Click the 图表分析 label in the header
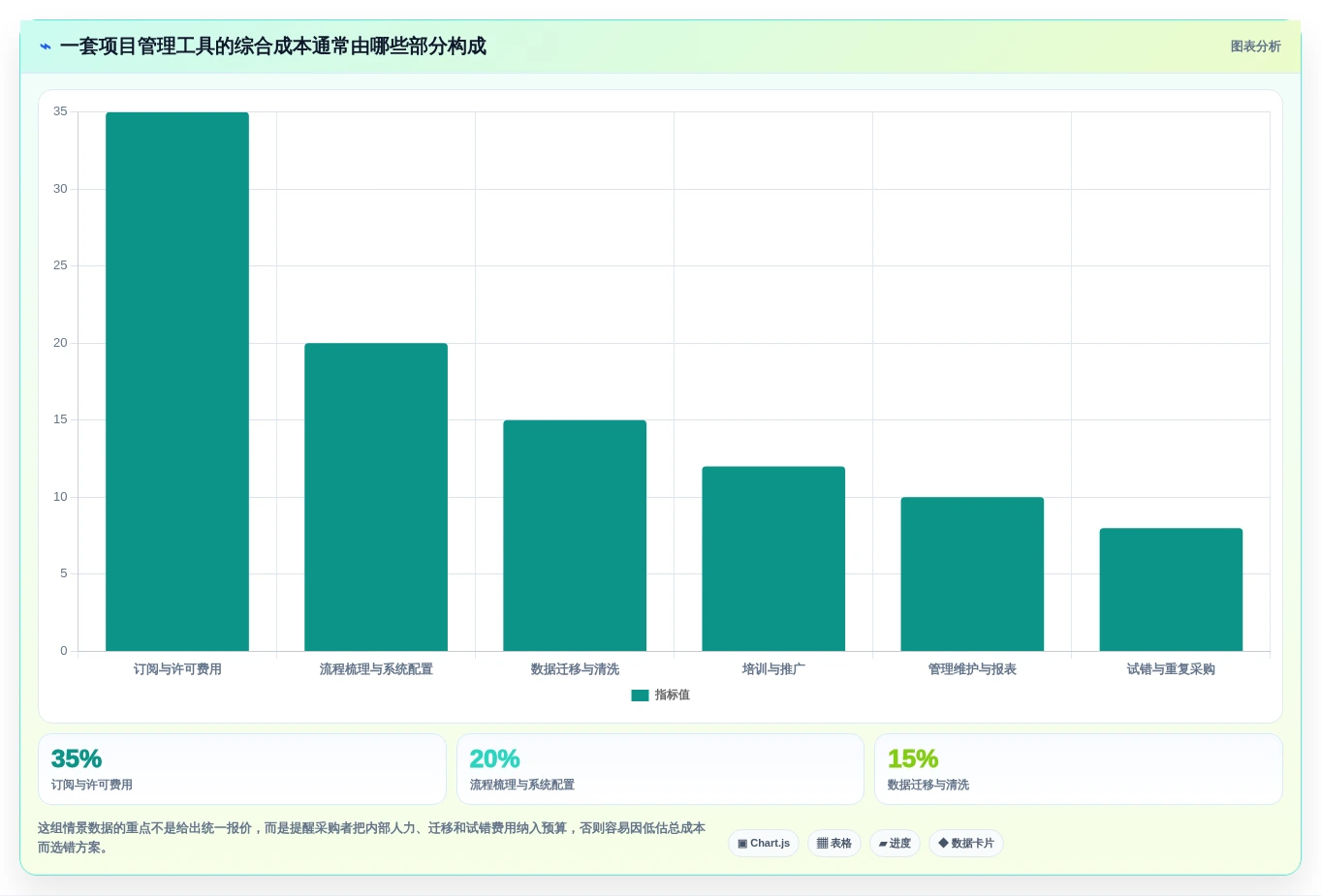The width and height of the screenshot is (1321, 896). tap(1255, 46)
